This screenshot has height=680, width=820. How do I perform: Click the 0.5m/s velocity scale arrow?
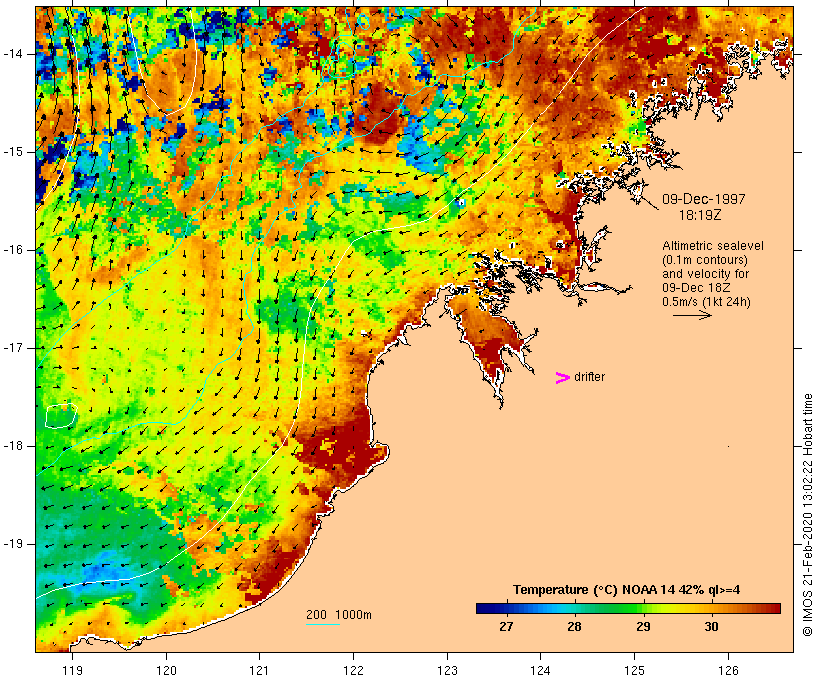click(x=692, y=315)
